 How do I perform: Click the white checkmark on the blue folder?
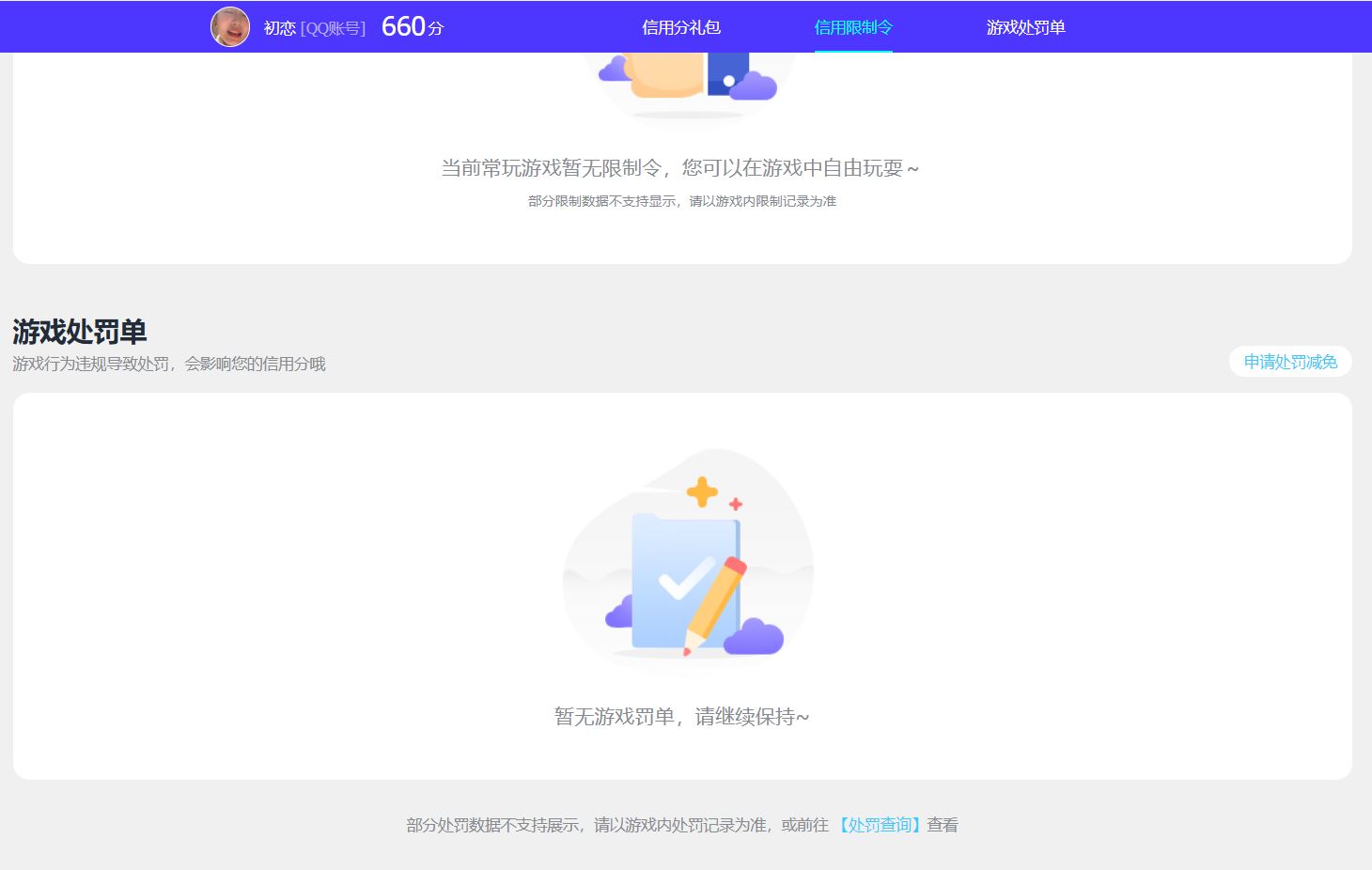[x=686, y=578]
